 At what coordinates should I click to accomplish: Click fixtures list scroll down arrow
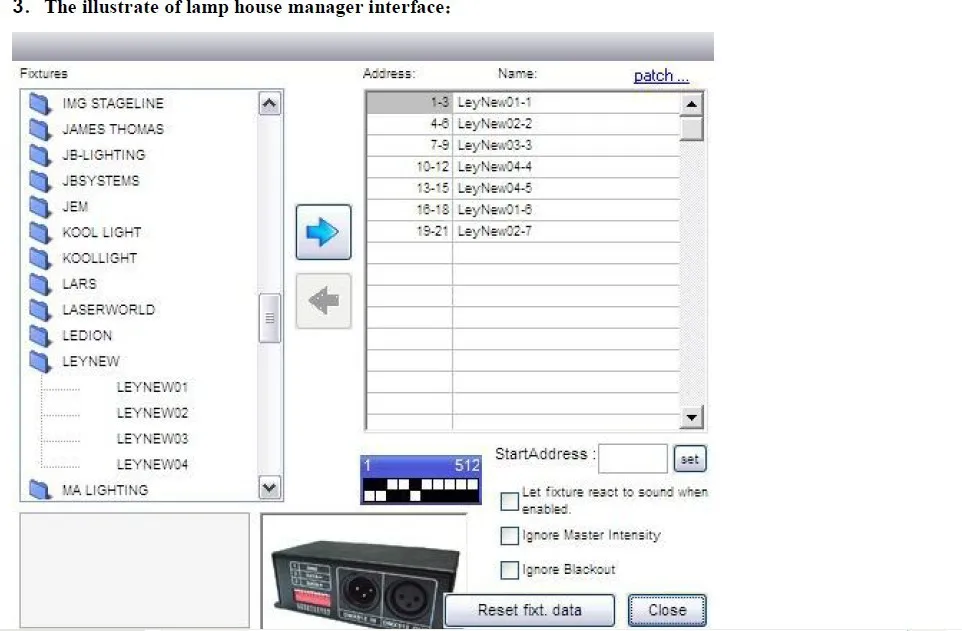click(x=269, y=488)
